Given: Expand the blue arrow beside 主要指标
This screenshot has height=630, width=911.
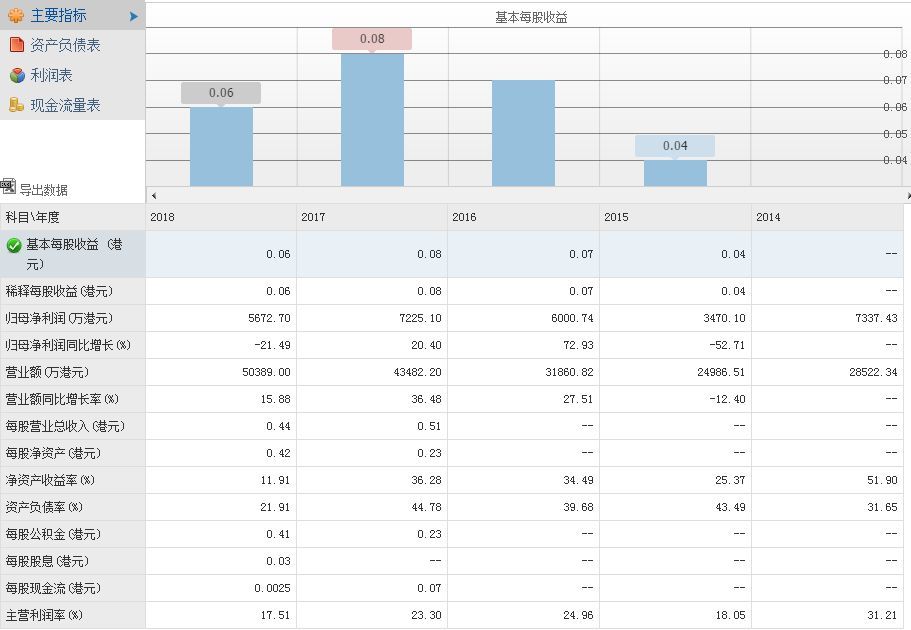Looking at the screenshot, I should tap(134, 16).
